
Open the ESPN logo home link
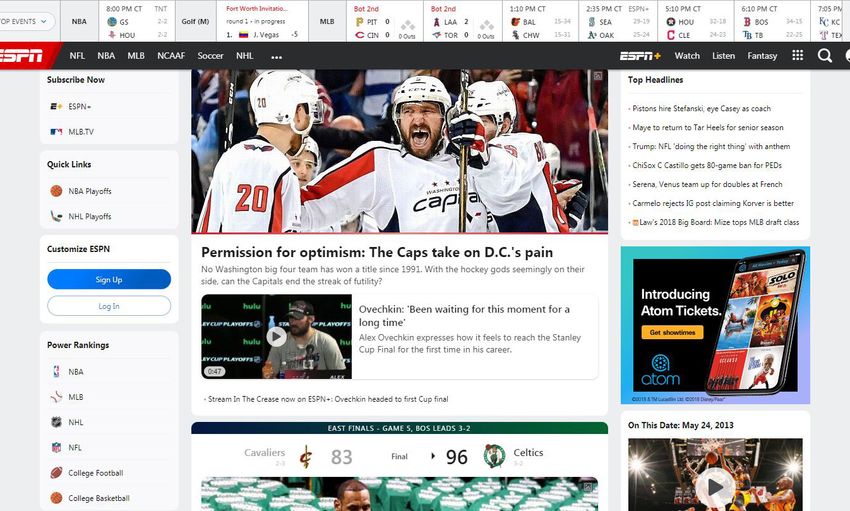coord(23,56)
